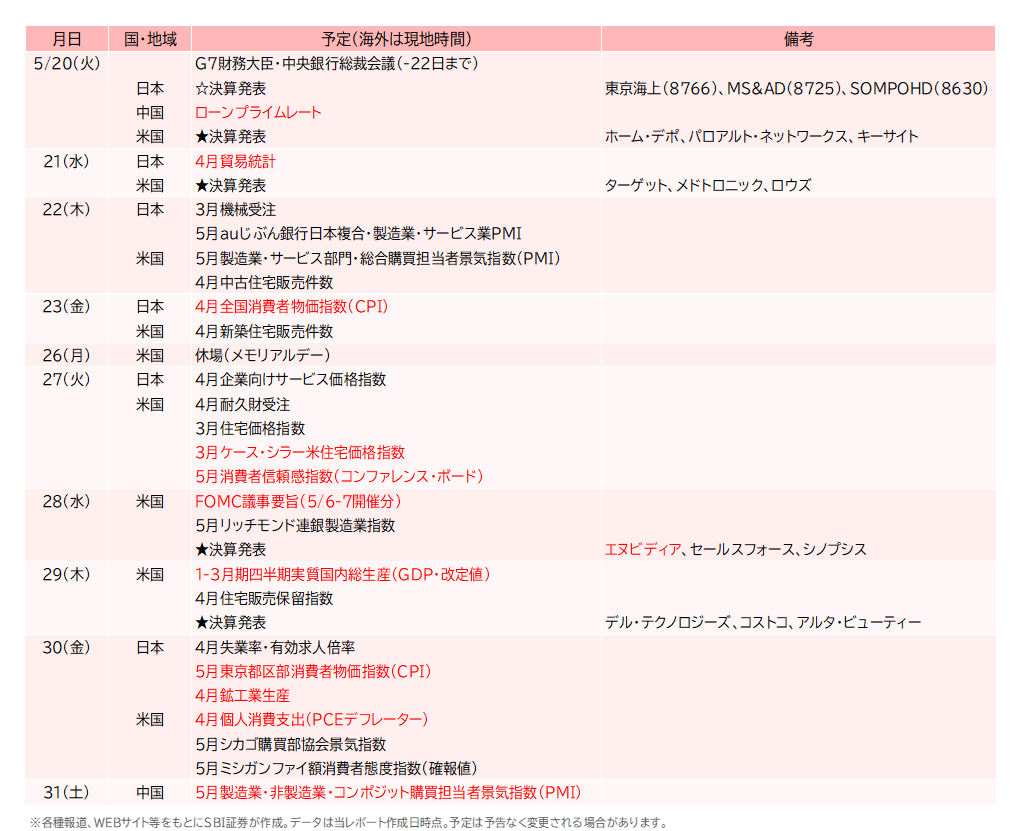
Task: Click '5月ミシガンファイ額消費者態度指数(確報値)' entry
Action: [x=336, y=768]
